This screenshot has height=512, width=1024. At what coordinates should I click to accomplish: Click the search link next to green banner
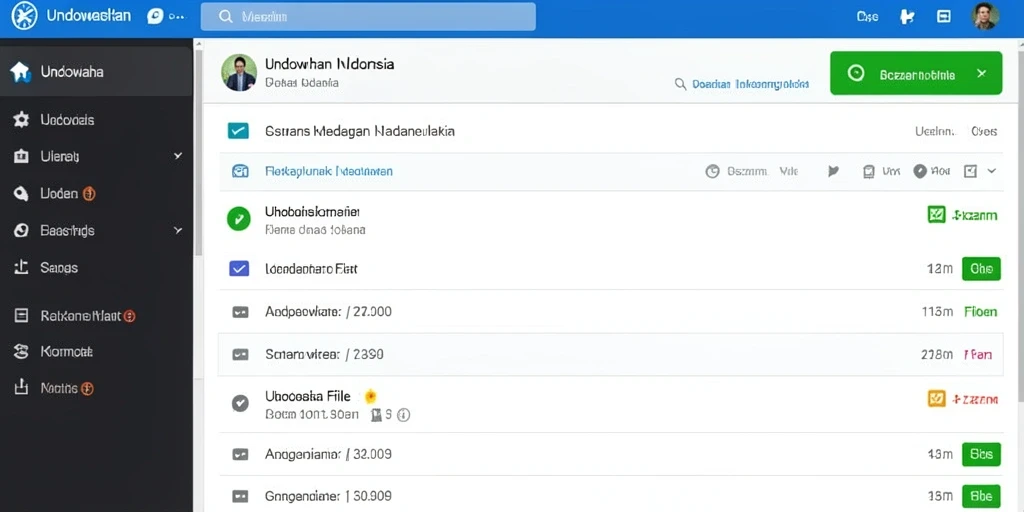click(742, 84)
